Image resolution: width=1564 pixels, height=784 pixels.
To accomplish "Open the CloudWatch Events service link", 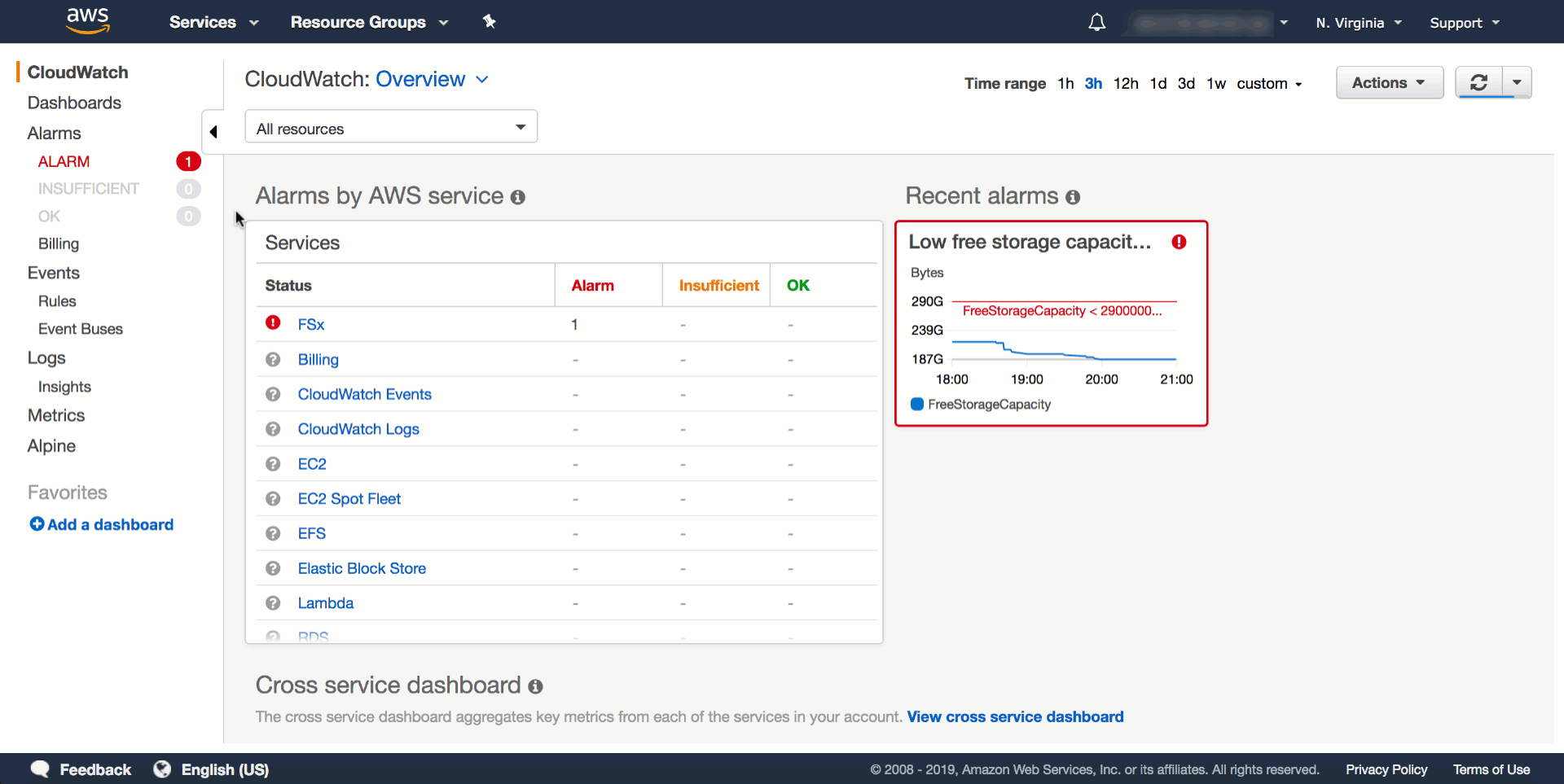I will pyautogui.click(x=365, y=394).
